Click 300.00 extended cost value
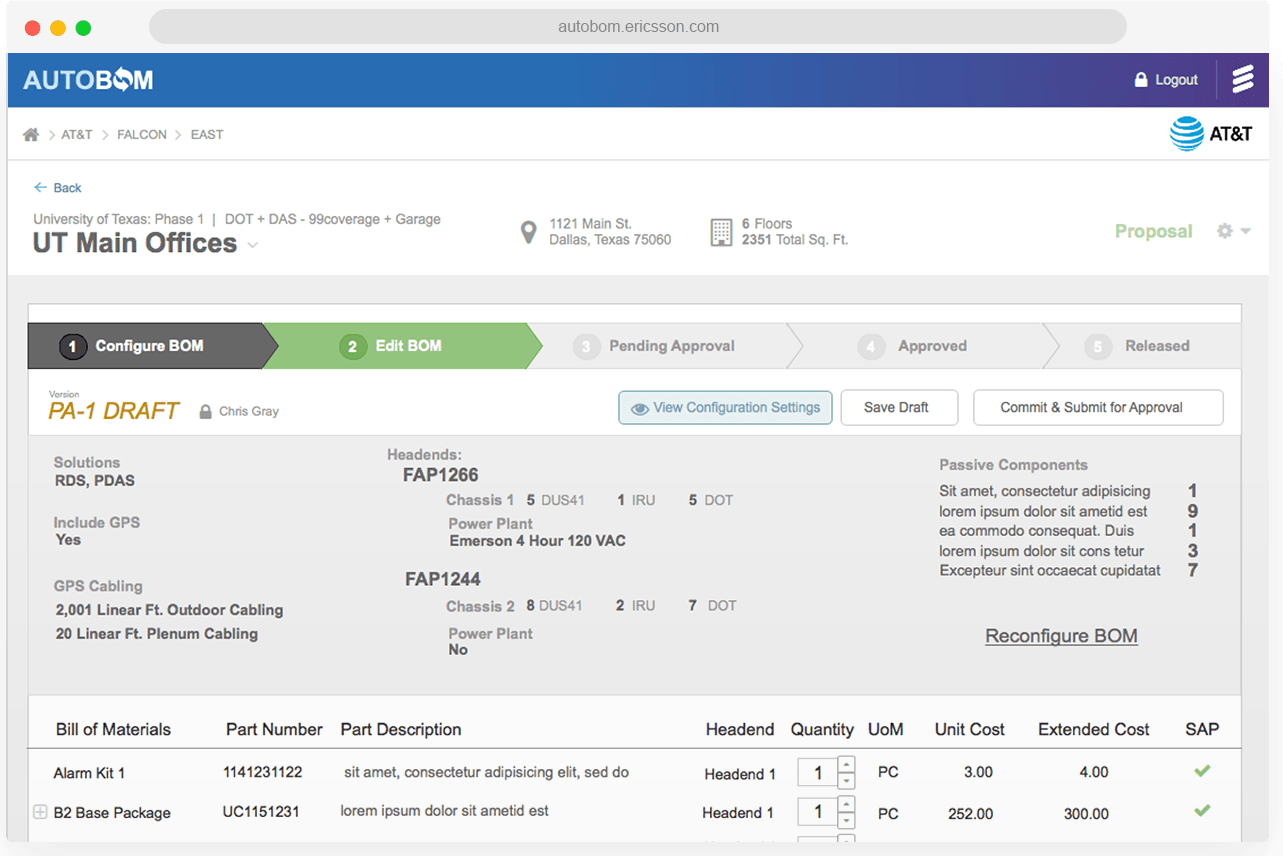1283x856 pixels. click(1086, 814)
